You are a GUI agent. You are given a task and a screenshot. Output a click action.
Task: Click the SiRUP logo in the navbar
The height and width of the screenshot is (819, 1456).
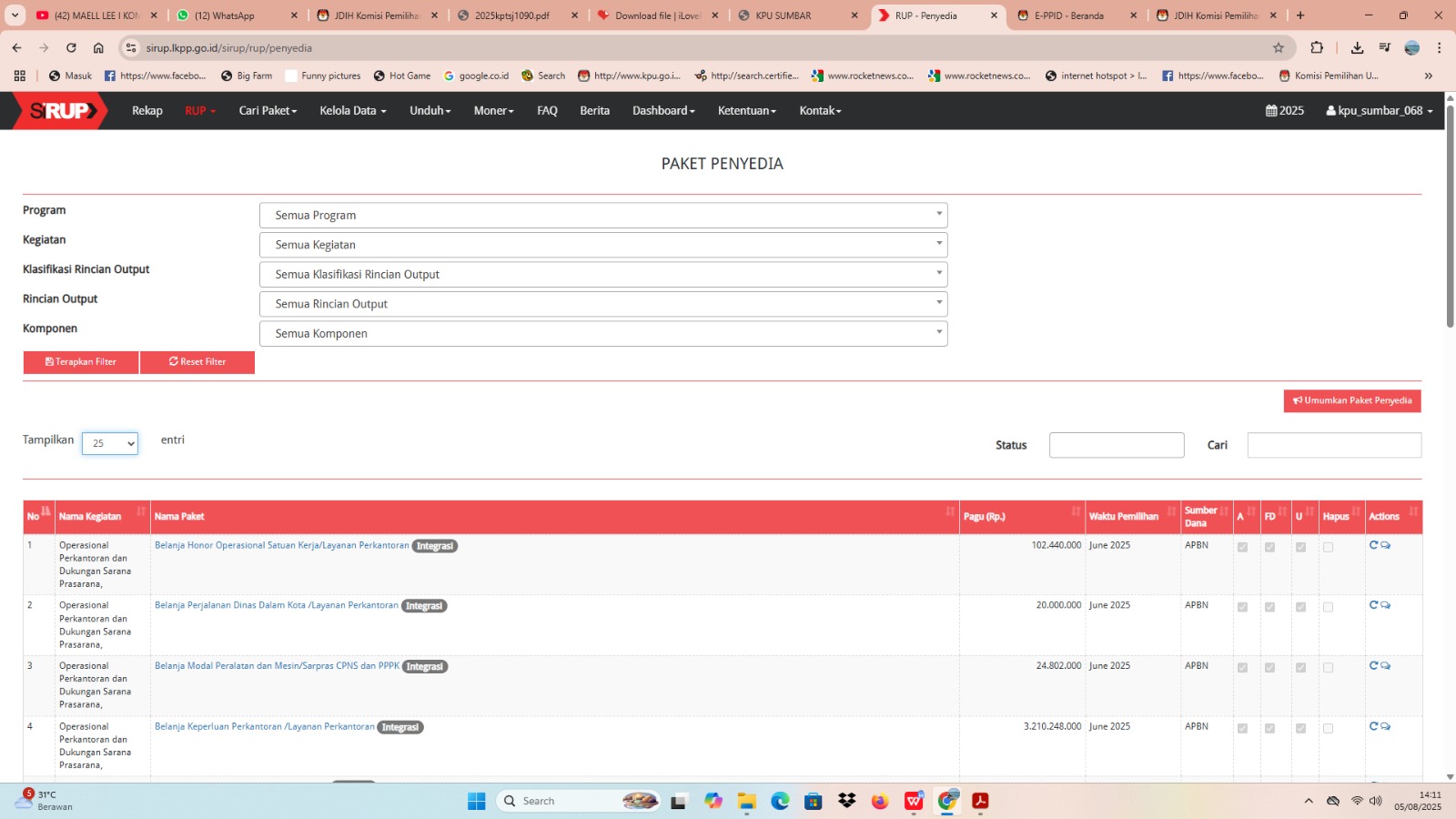pos(60,111)
